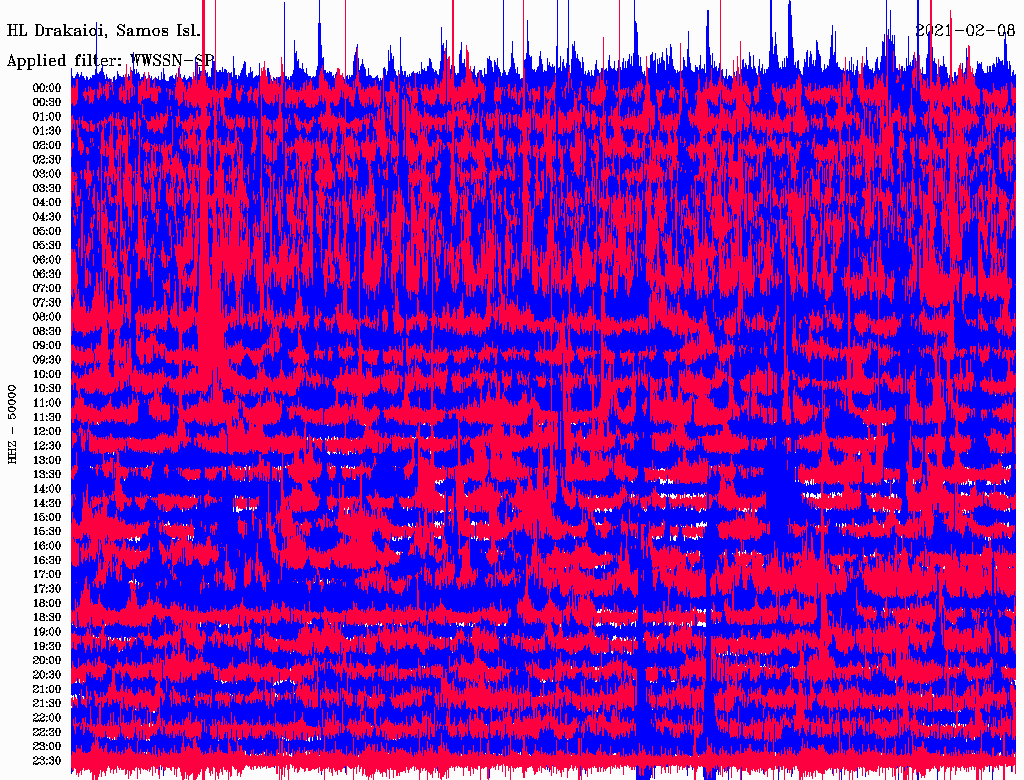Click the date label 2021-02-08
The image size is (1024, 780).
click(x=963, y=30)
